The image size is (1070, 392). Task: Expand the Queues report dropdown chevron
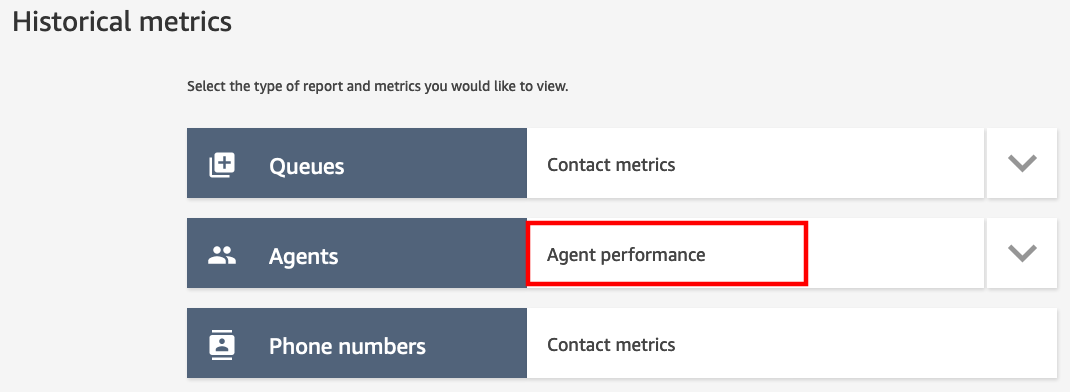click(1022, 163)
